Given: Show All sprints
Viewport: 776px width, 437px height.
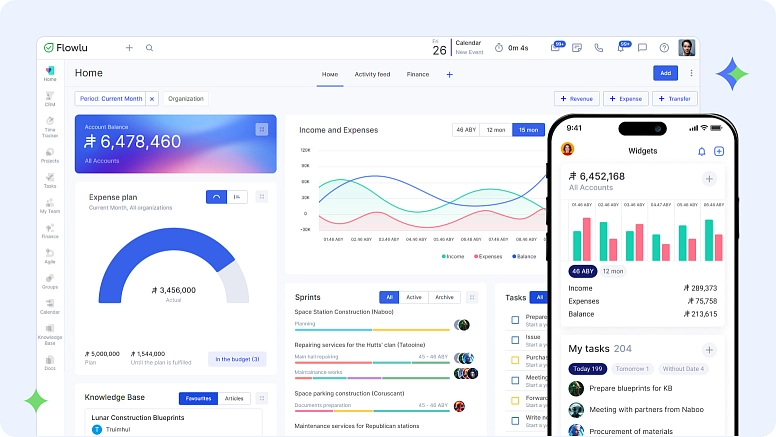Looking at the screenshot, I should (x=389, y=297).
